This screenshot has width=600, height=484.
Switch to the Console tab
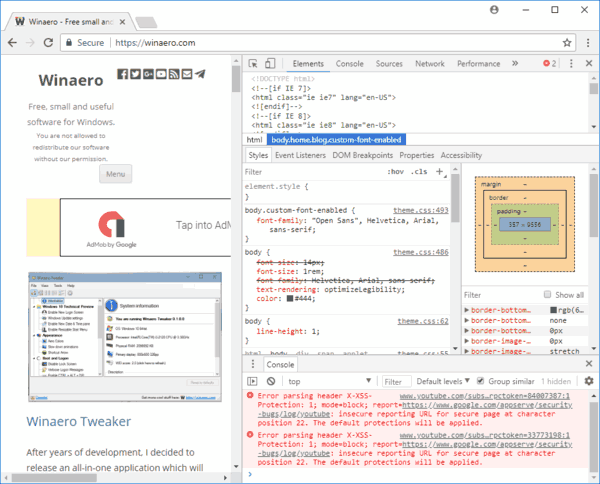tap(349, 64)
